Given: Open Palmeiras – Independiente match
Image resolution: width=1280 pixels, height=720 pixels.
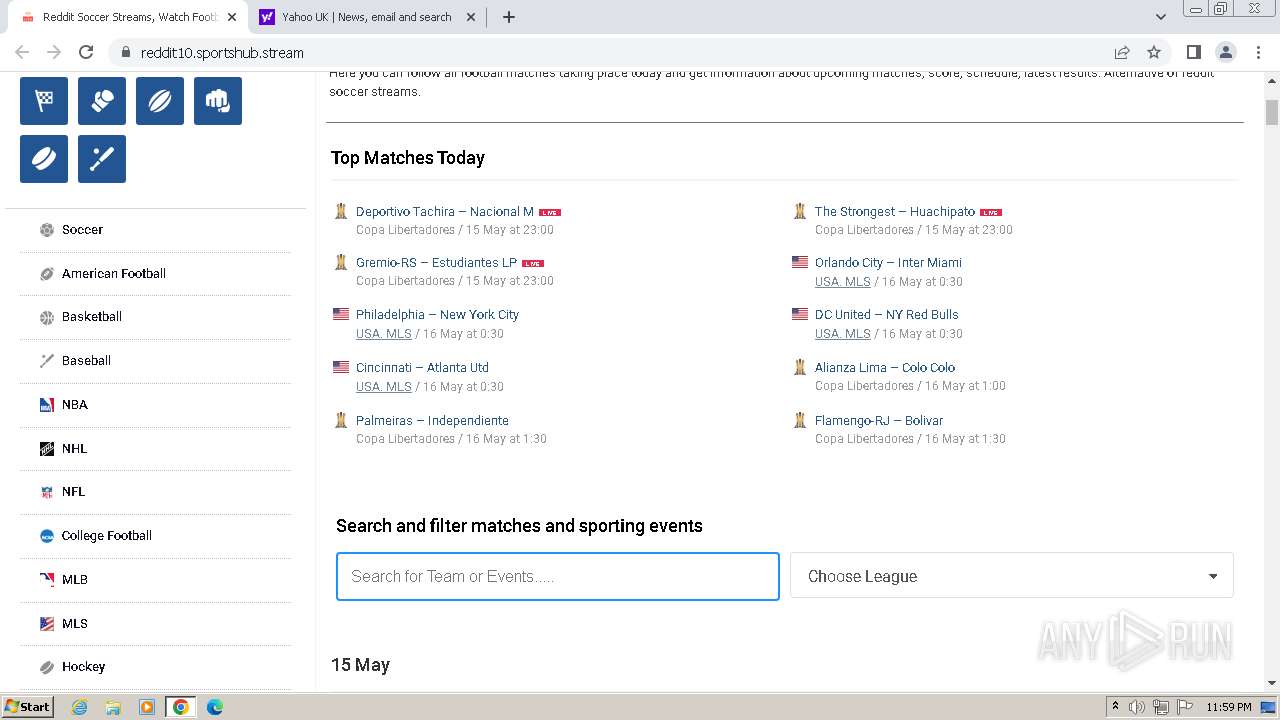Looking at the screenshot, I should pyautogui.click(x=432, y=421).
